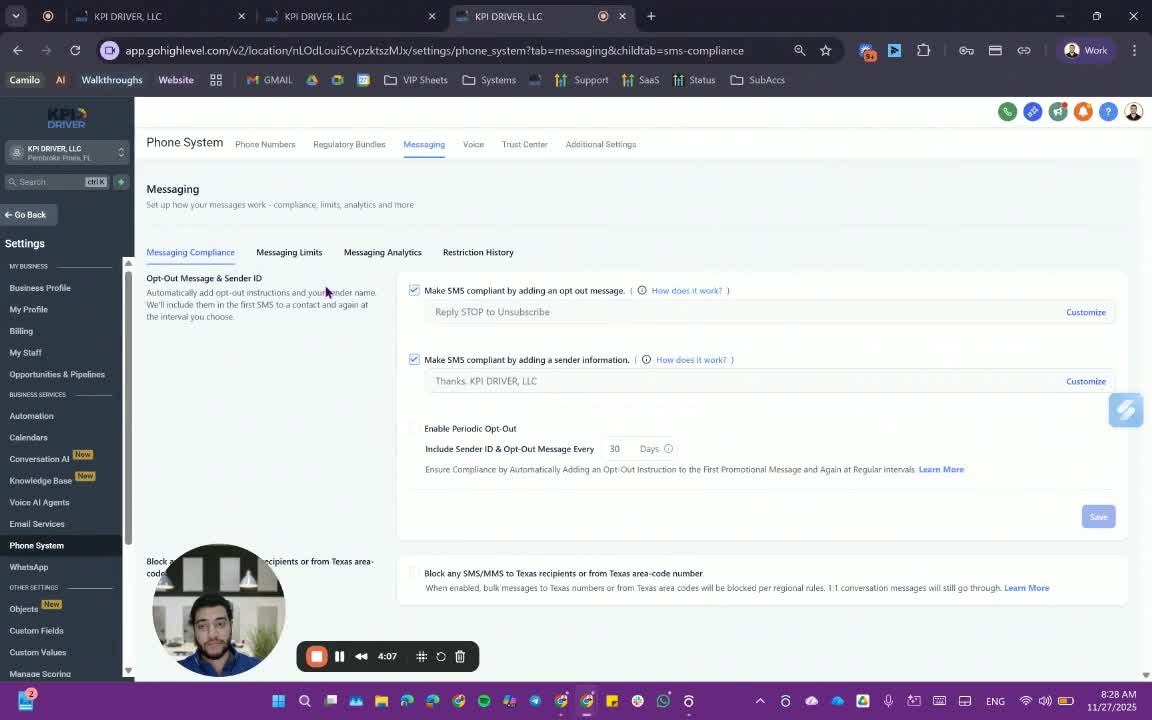Click the zoom magnifier icon in address bar

(x=799, y=50)
